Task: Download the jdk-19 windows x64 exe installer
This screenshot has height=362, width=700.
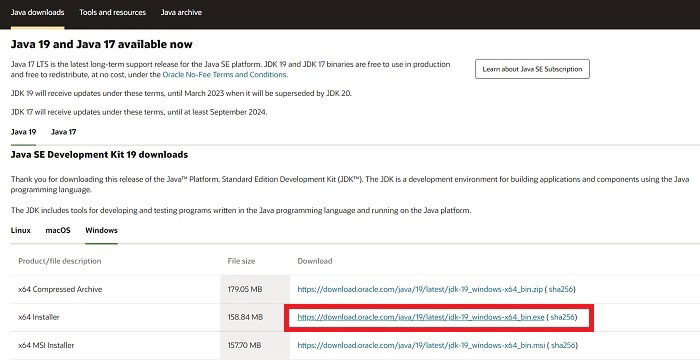Action: [x=421, y=317]
